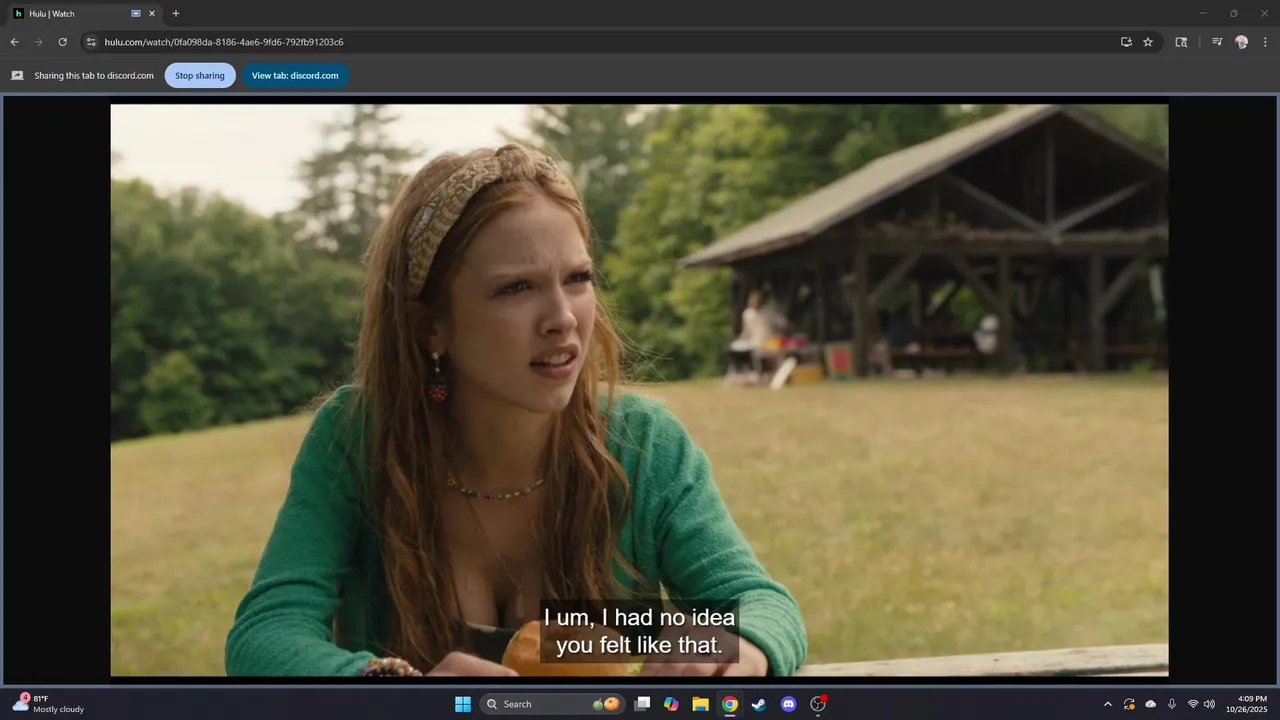Click the screen-sharing icon in the info bar
Image resolution: width=1280 pixels, height=720 pixels.
tap(17, 75)
